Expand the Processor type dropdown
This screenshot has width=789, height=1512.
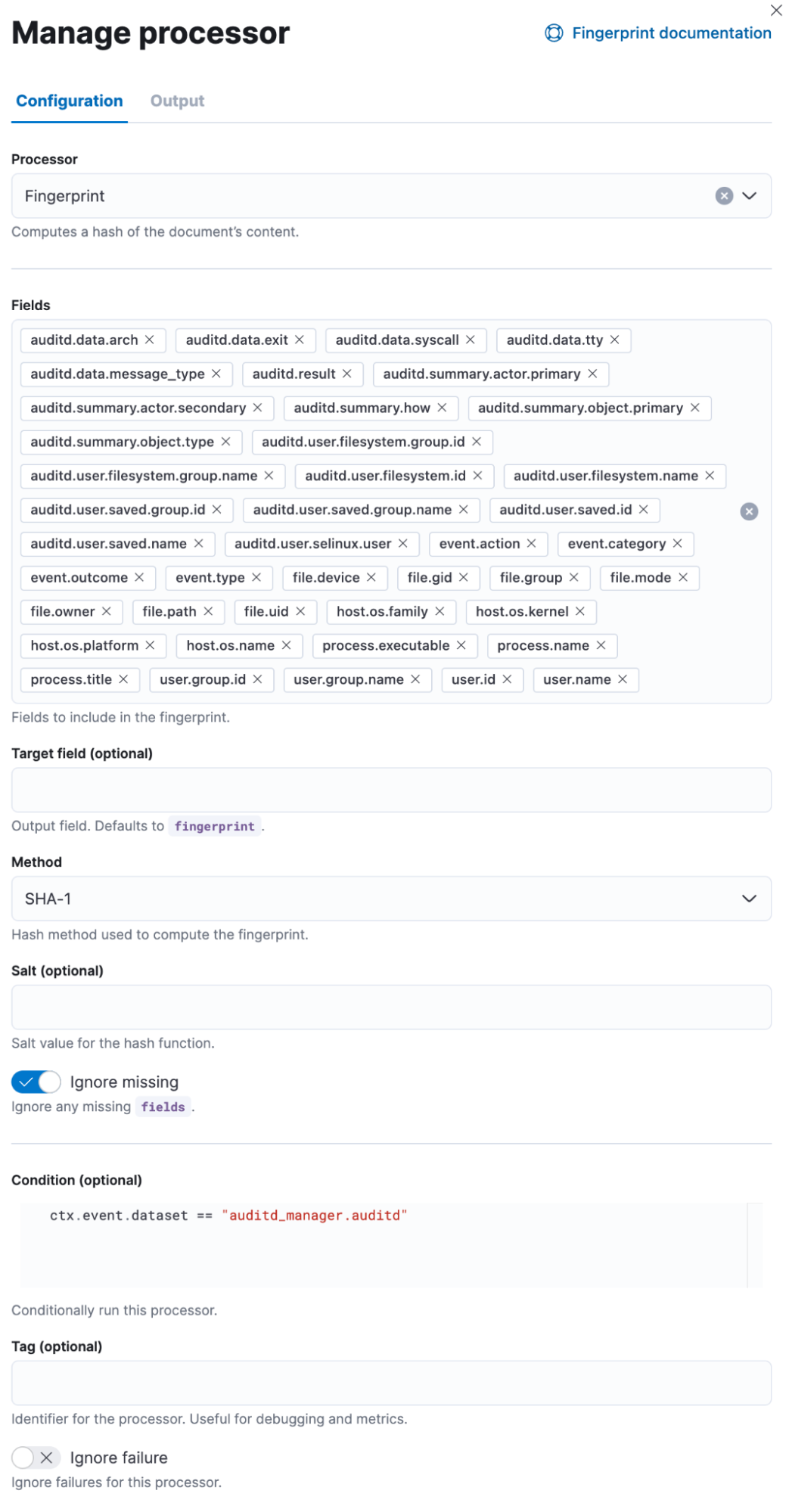coord(749,197)
